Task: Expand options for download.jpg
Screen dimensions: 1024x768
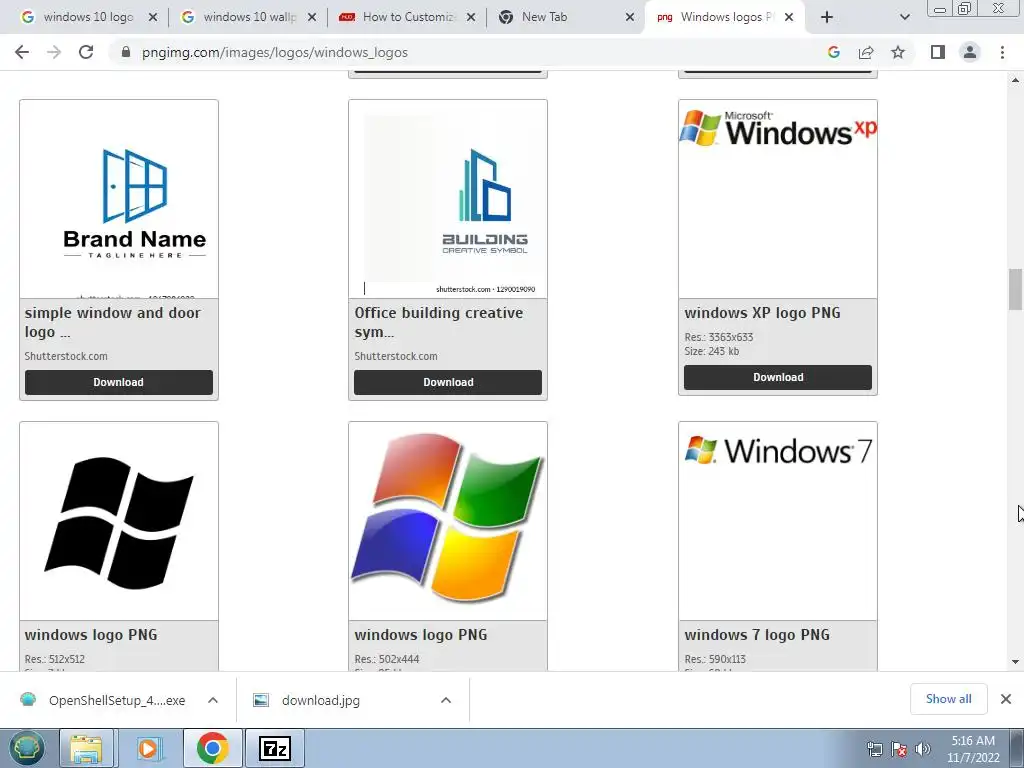Action: point(446,700)
